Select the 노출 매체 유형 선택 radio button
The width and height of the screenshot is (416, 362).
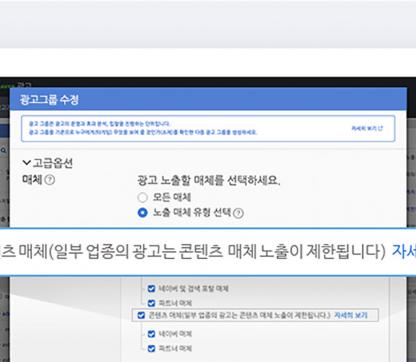coord(142,213)
